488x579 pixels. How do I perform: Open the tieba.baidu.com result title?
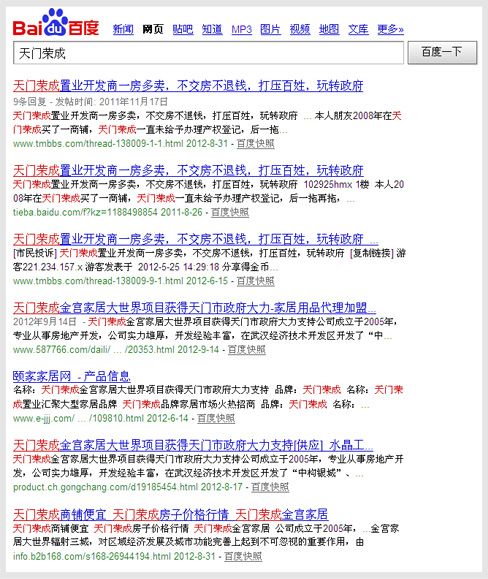tap(188, 170)
